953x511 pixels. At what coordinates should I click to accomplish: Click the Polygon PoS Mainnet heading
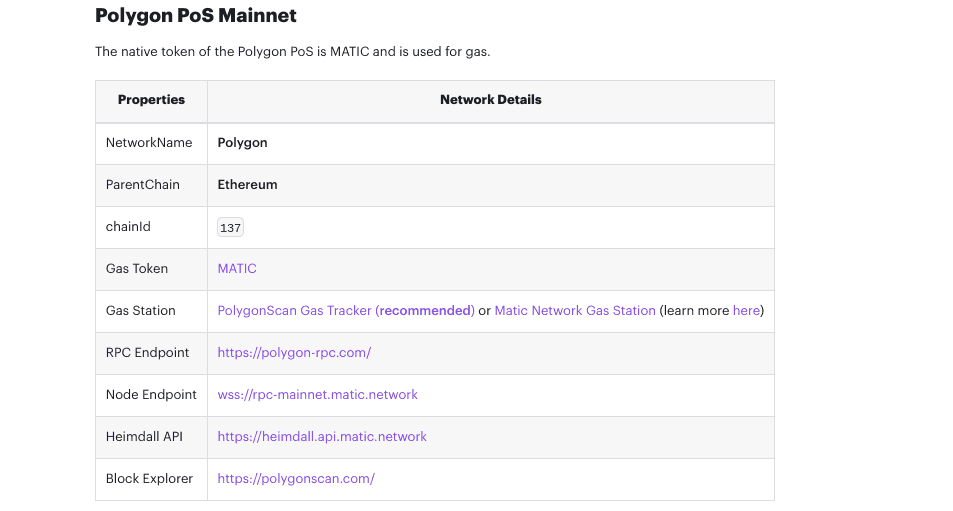coord(196,16)
